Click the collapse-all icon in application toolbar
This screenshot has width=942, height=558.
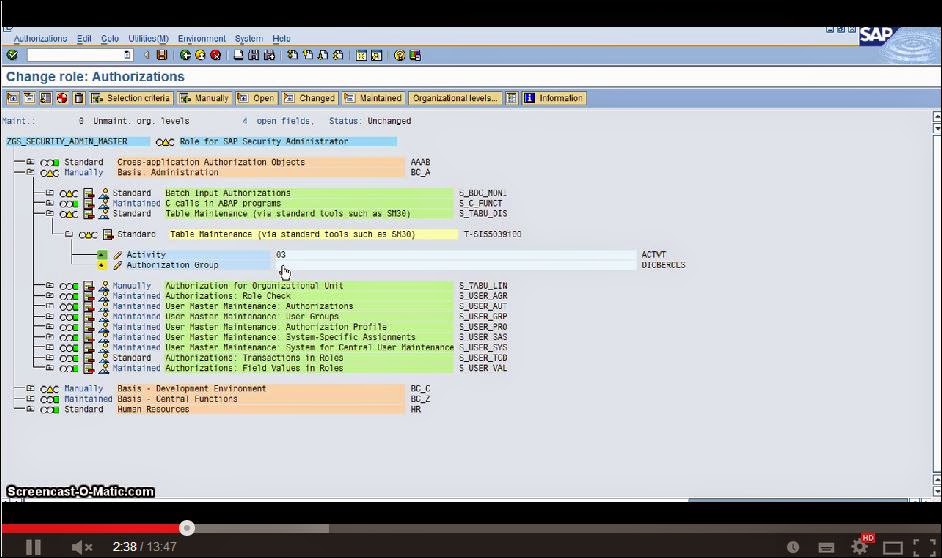[29, 98]
